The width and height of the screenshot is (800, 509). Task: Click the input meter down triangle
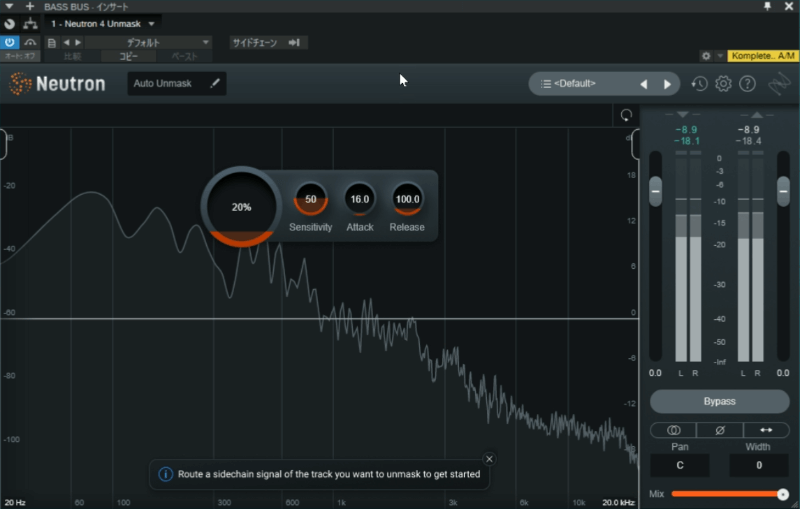click(x=683, y=114)
